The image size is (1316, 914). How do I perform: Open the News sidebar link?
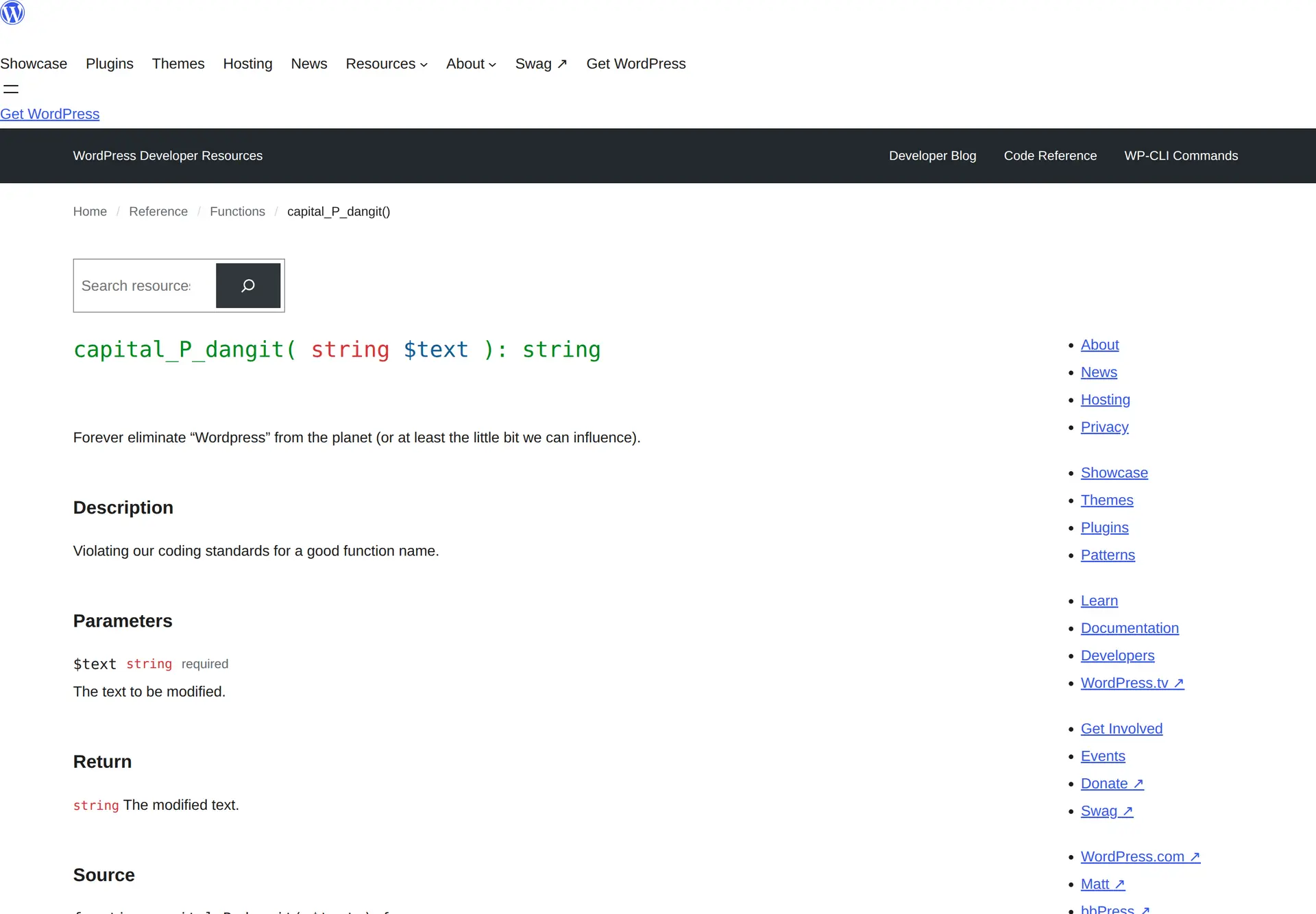click(1099, 372)
